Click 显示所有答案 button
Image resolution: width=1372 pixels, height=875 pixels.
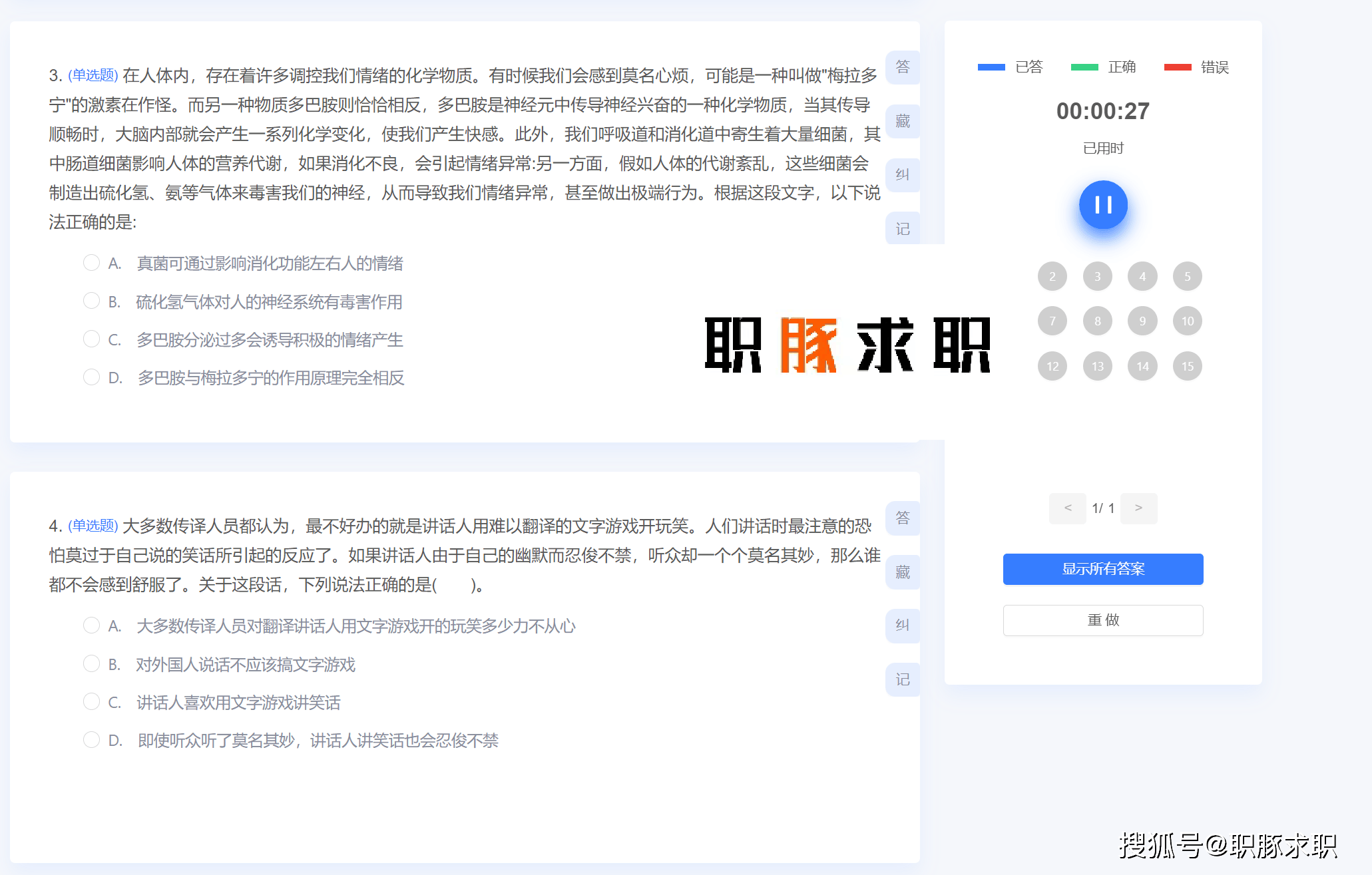1102,569
